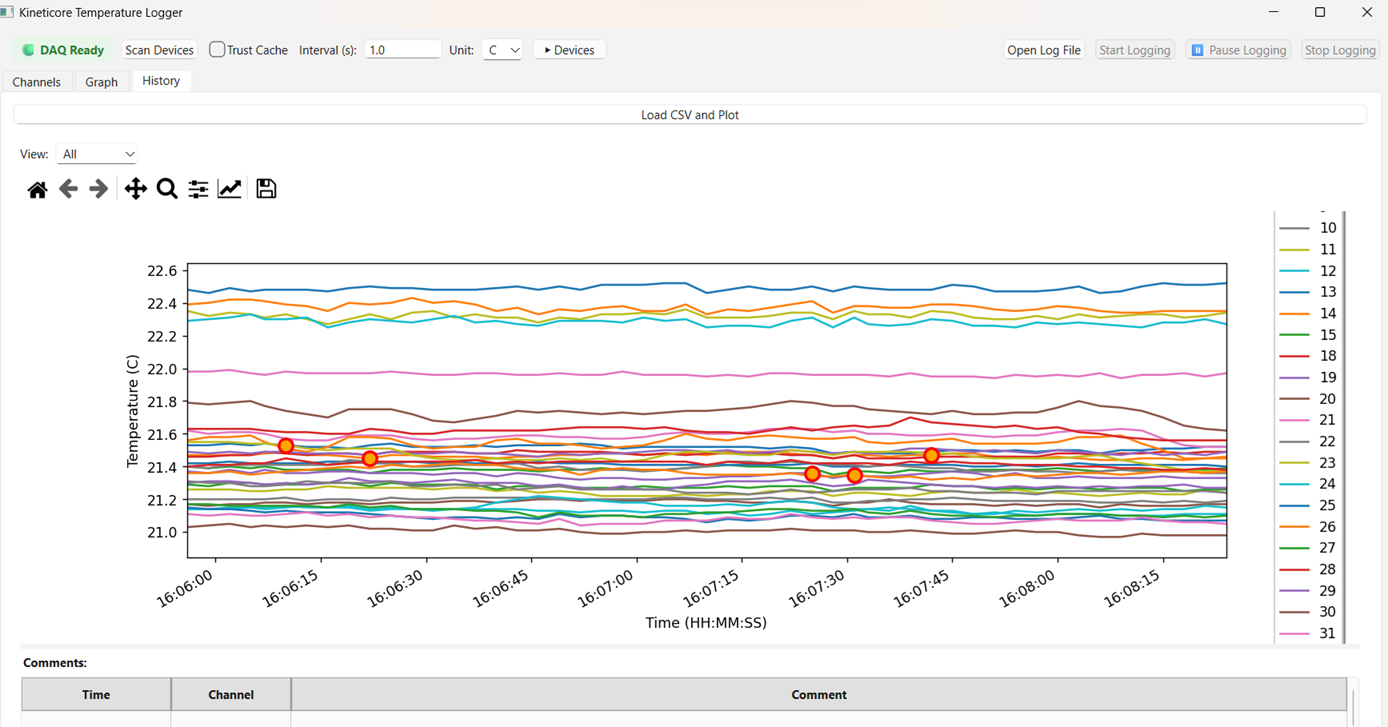Activate the Zoom to rectangle tool
Viewport: 1388px width, 727px height.
pyautogui.click(x=166, y=188)
